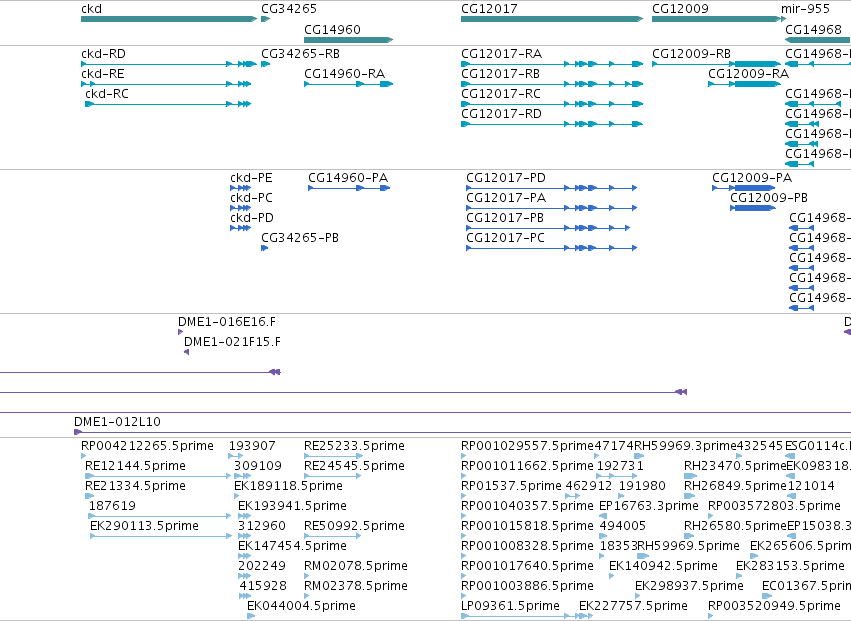Select transcript CG14960-RA

point(344,74)
